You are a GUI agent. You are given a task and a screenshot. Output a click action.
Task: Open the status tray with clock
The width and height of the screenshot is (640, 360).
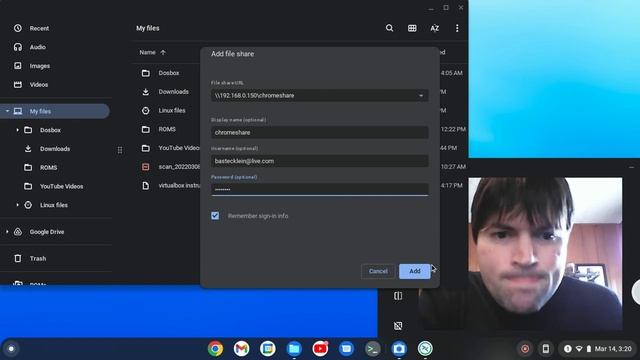(597, 349)
